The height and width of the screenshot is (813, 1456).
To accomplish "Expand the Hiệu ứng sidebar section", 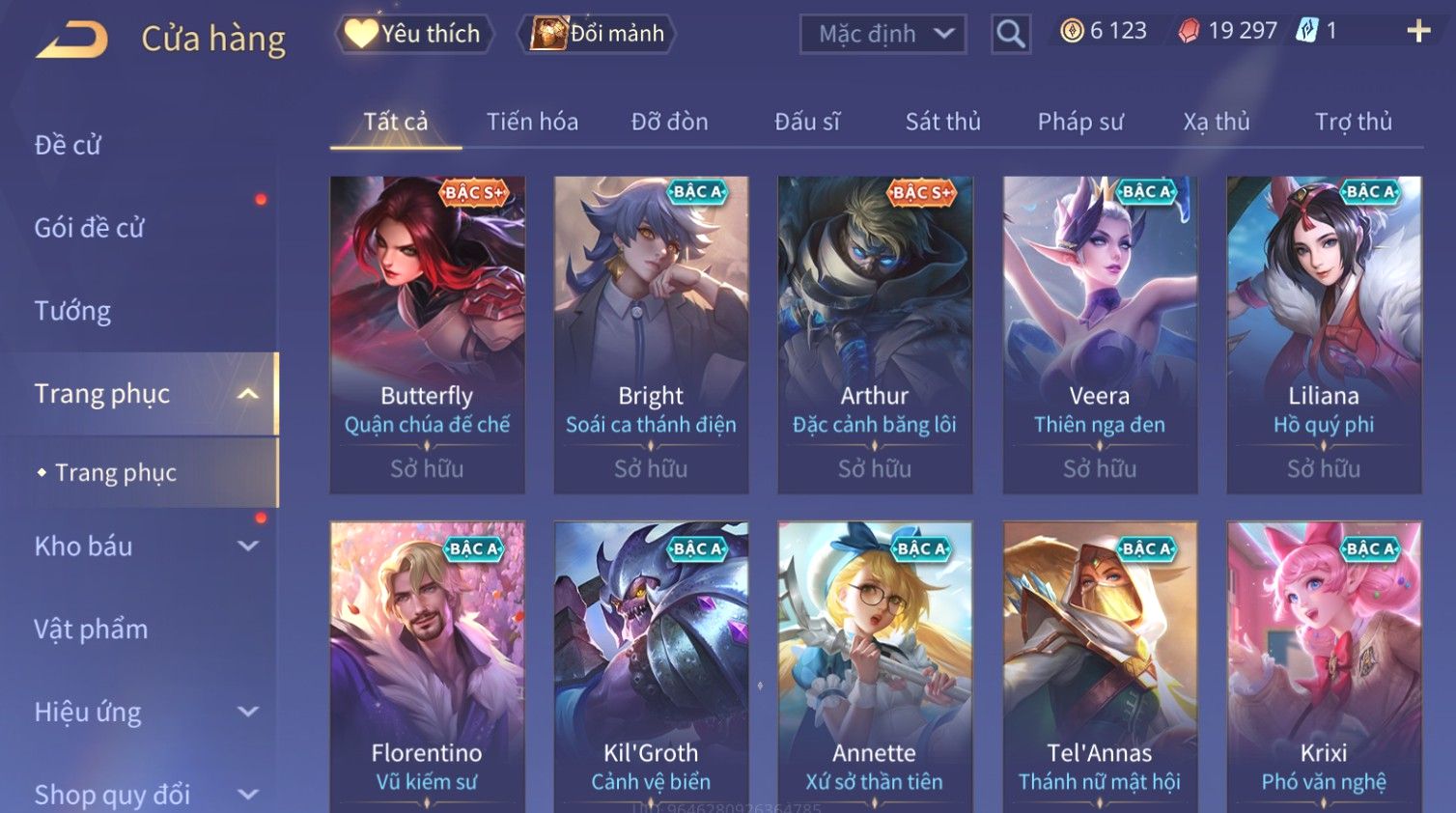I will coord(248,712).
